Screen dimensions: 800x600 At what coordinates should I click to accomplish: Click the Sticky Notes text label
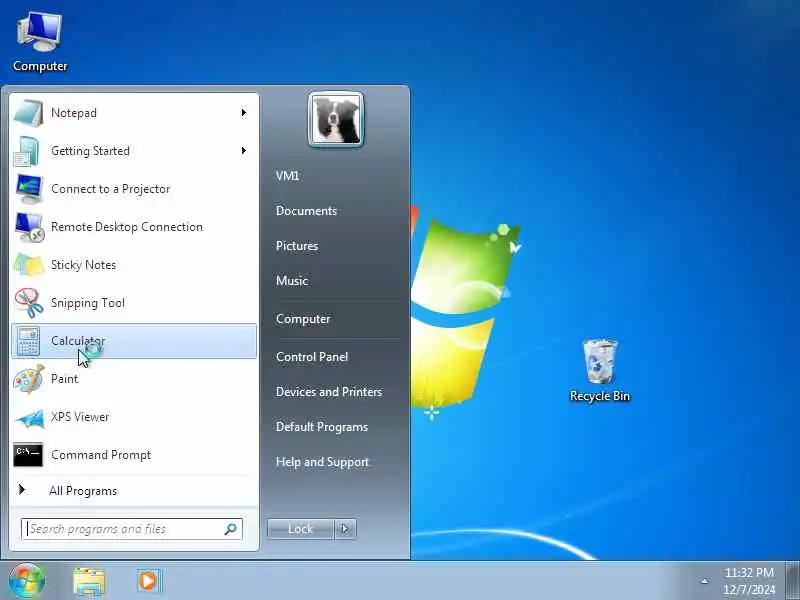tap(83, 265)
